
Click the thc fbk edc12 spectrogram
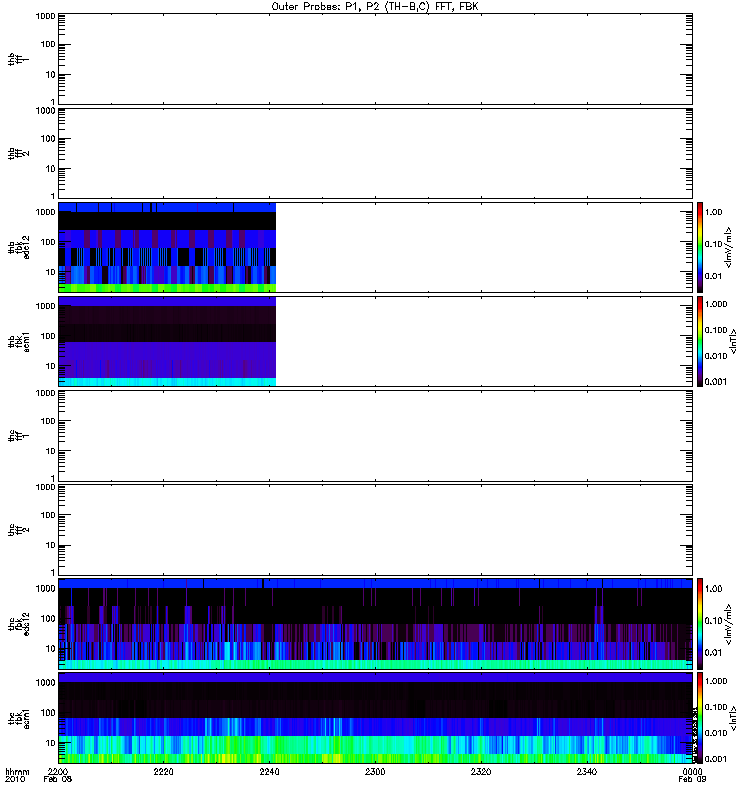375,623
